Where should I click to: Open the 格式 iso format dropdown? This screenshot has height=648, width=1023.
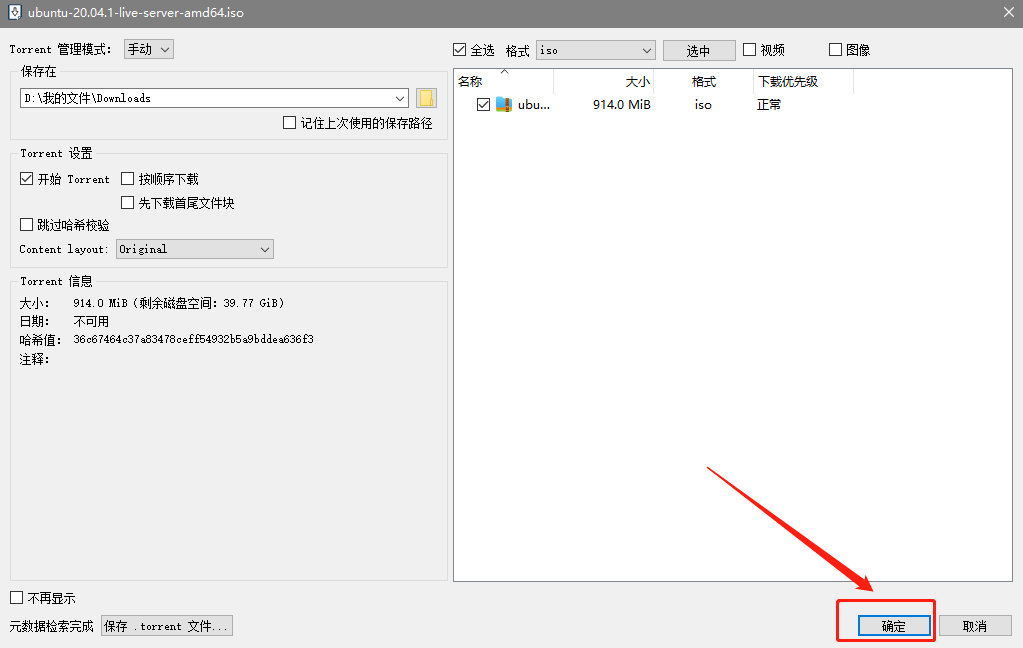pos(595,50)
